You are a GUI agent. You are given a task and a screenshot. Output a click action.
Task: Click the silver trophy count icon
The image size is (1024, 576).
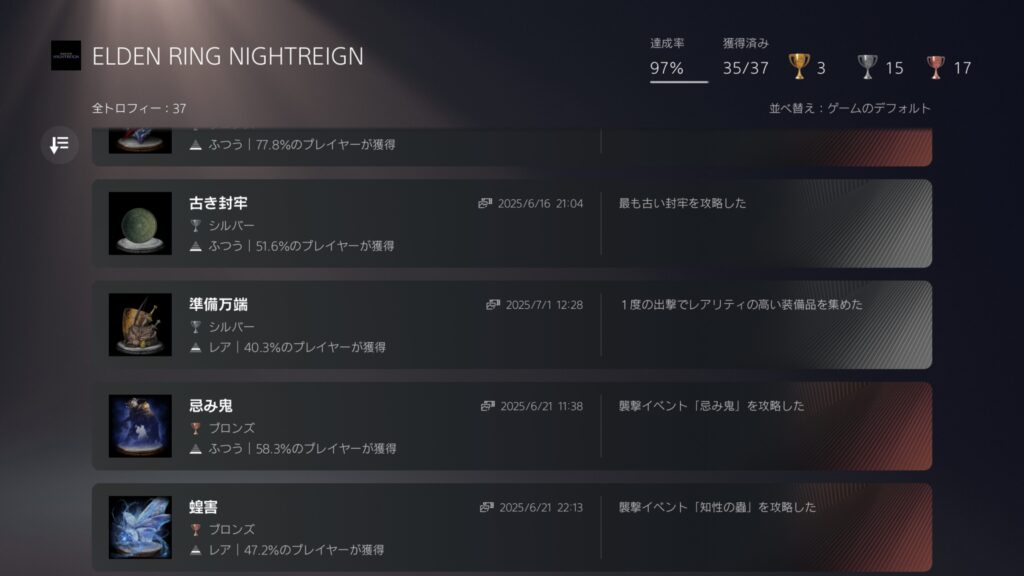click(867, 67)
